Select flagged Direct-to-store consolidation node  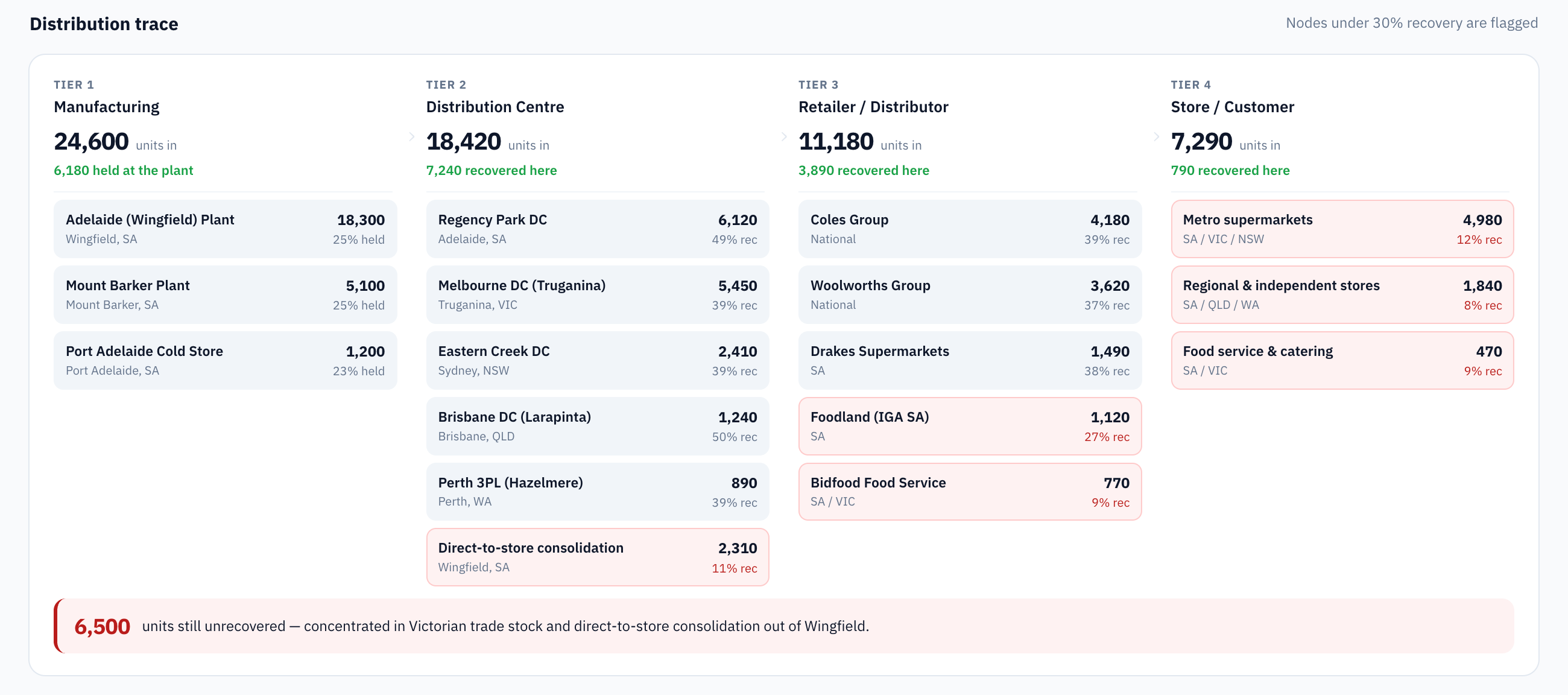point(598,557)
